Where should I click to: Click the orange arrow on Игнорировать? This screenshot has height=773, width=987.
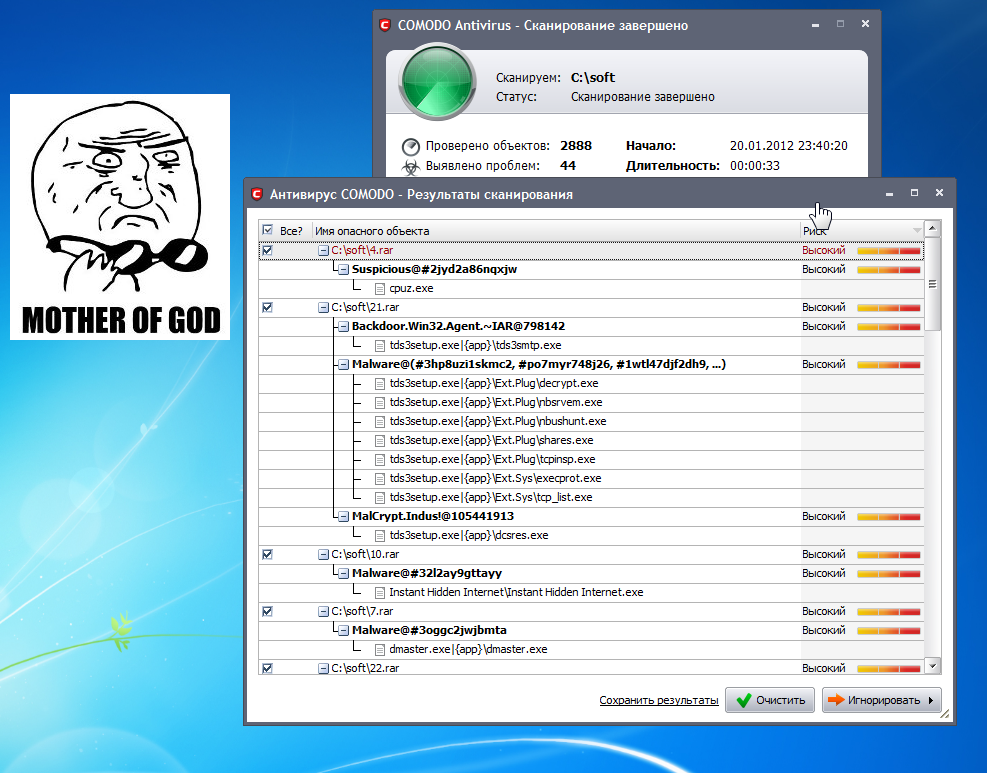click(x=836, y=700)
